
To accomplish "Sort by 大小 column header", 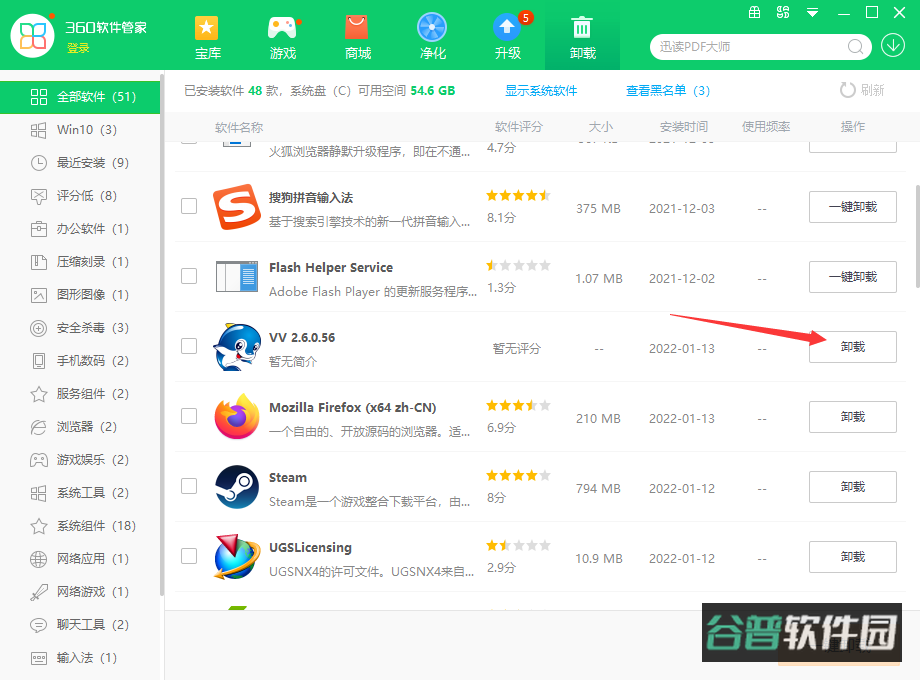I will (600, 127).
